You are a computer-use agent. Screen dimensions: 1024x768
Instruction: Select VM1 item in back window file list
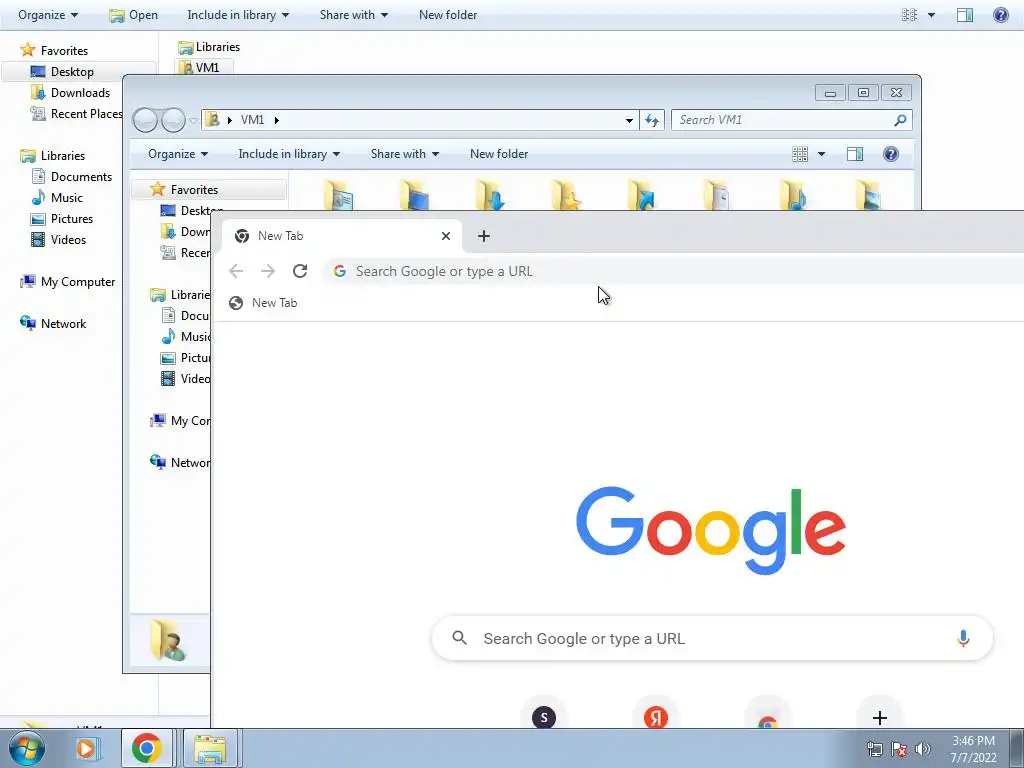pyautogui.click(x=204, y=67)
